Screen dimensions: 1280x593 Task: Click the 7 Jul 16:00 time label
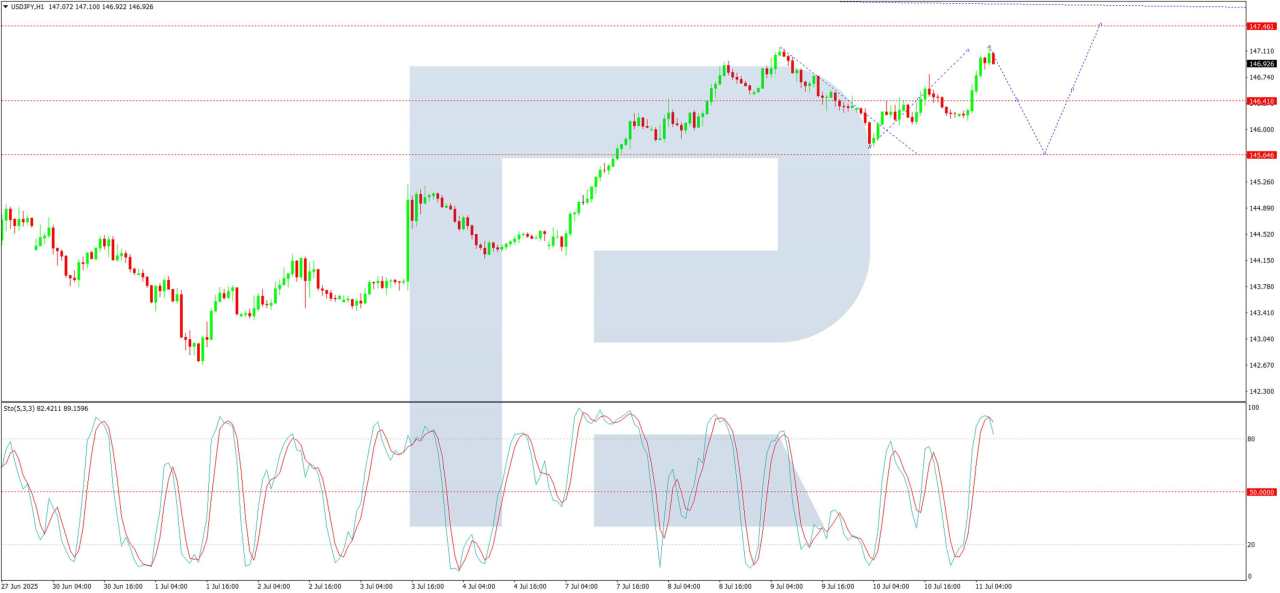[633, 587]
